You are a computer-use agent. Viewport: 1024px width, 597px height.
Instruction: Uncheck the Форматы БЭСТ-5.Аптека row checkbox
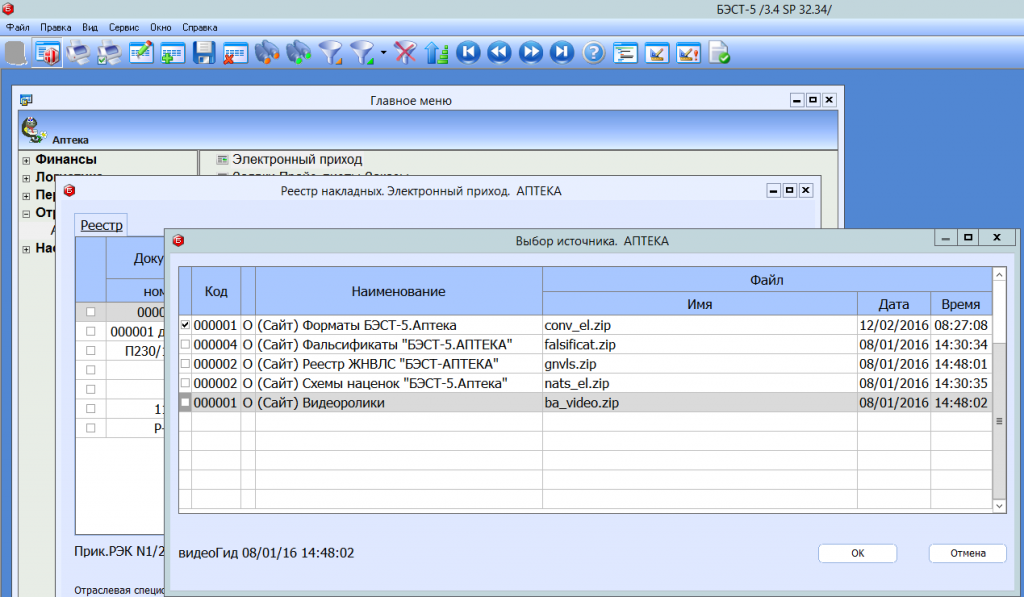(x=185, y=326)
